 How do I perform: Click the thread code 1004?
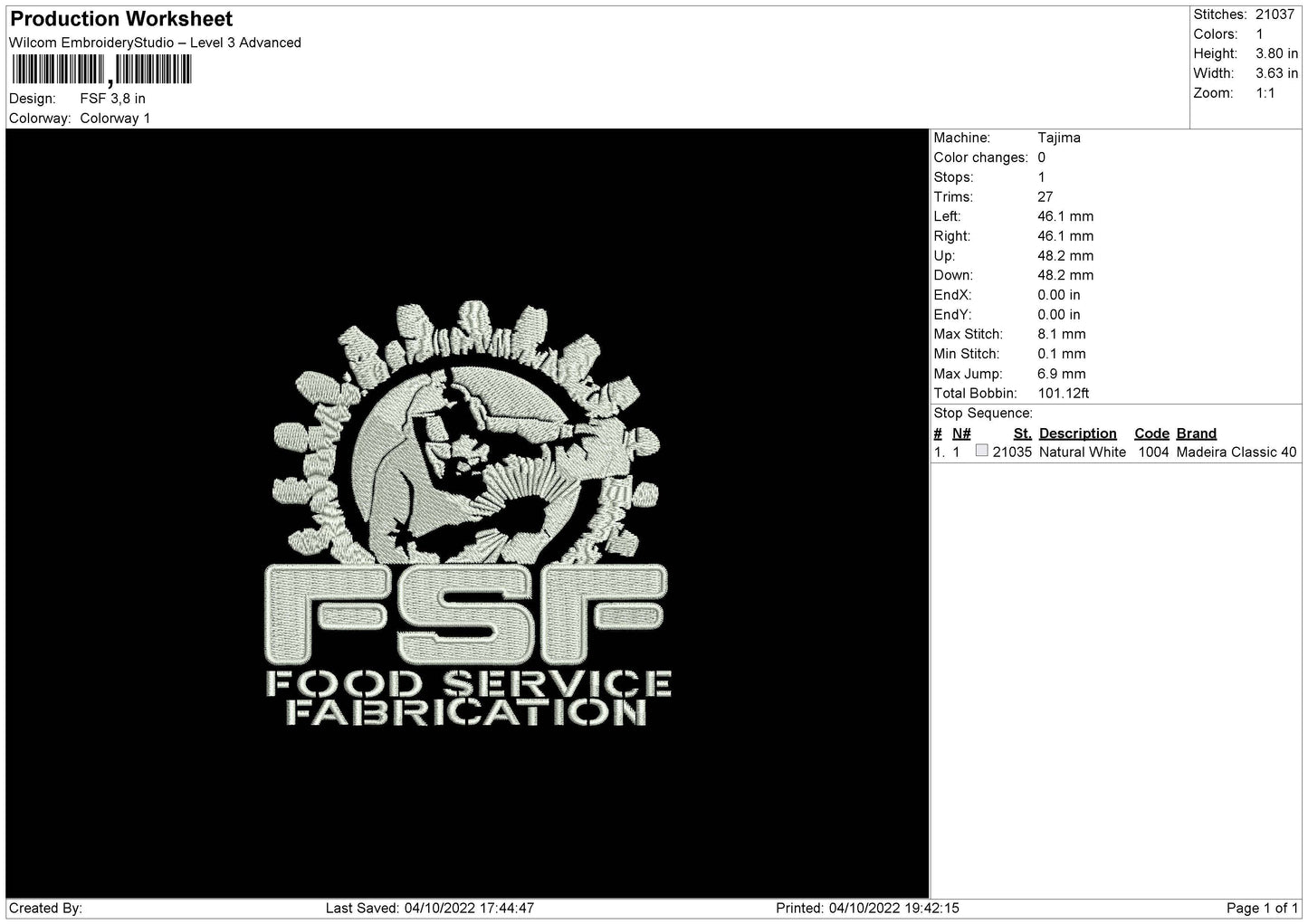(x=1153, y=452)
